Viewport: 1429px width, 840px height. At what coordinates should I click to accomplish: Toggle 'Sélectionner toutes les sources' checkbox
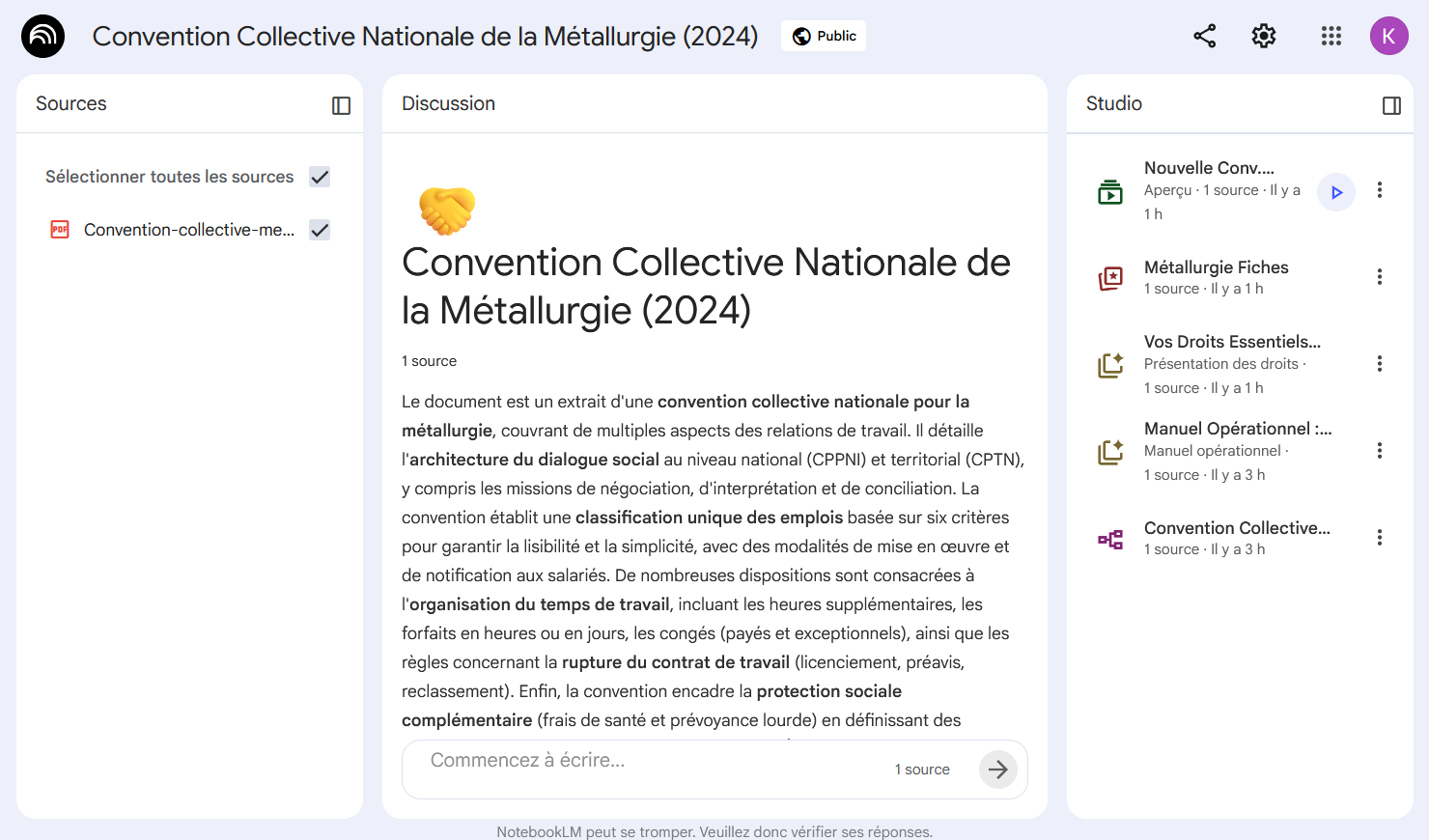[320, 177]
